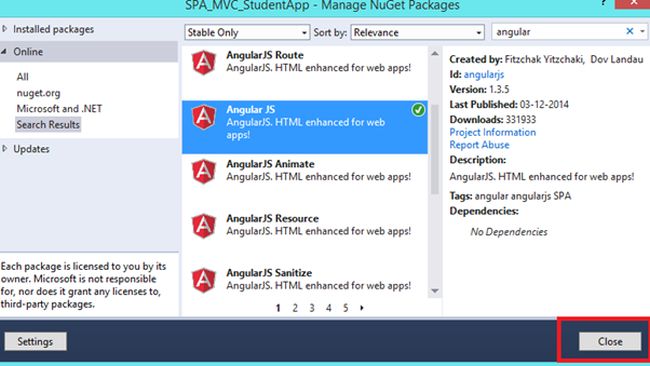Image resolution: width=650 pixels, height=366 pixels.
Task: Click the No Dependencies text
Action: tap(509, 232)
